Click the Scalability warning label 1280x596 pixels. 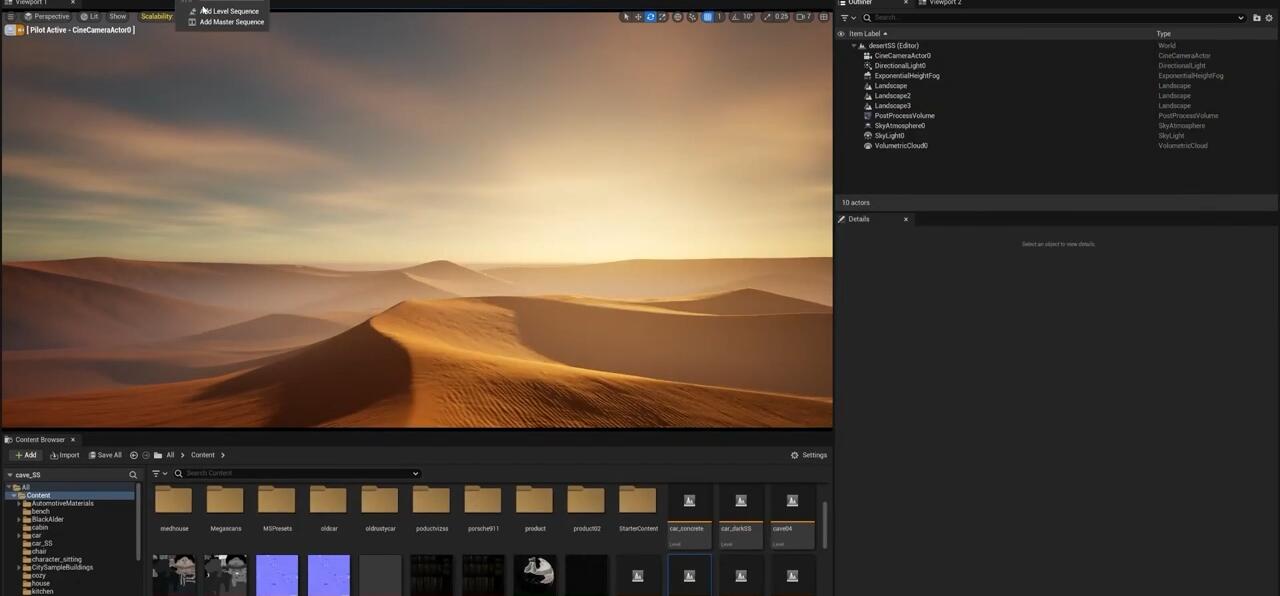[157, 16]
